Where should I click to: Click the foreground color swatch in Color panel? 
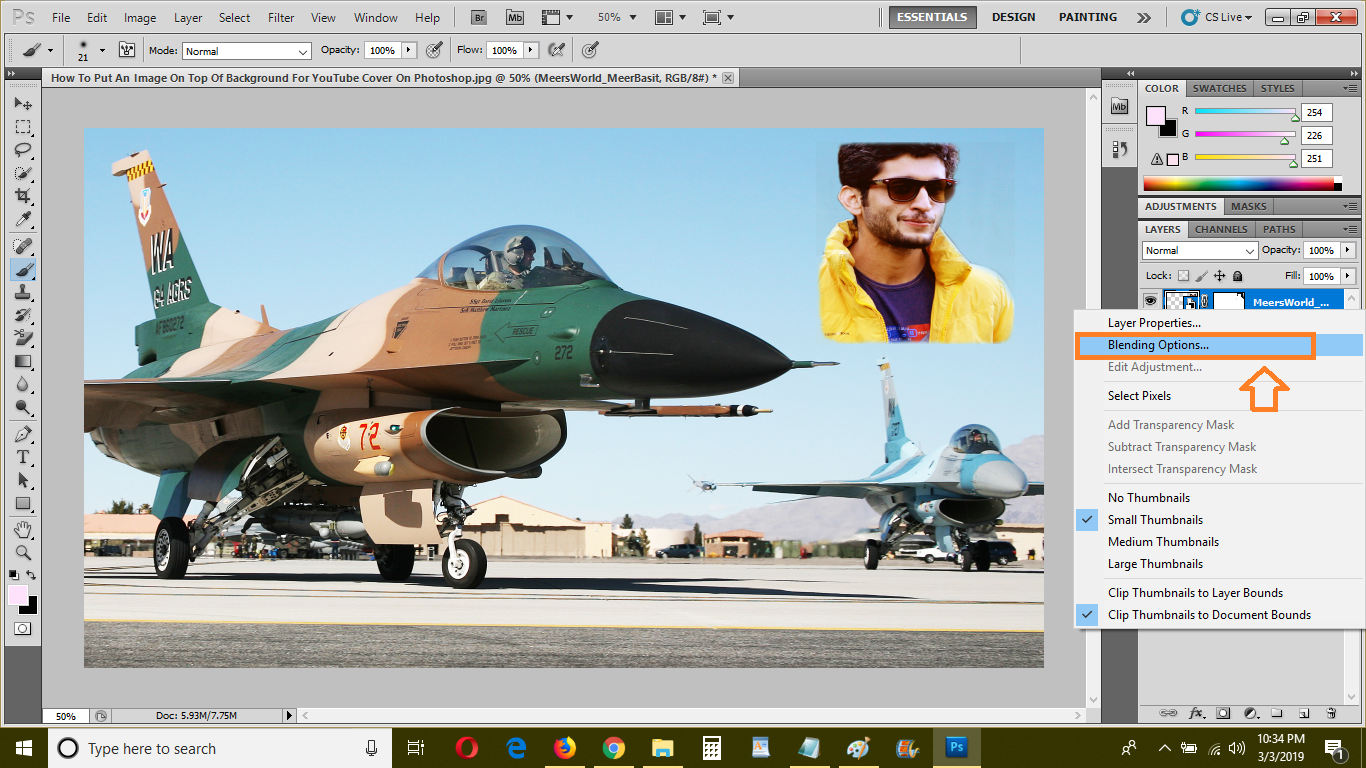pos(1156,115)
